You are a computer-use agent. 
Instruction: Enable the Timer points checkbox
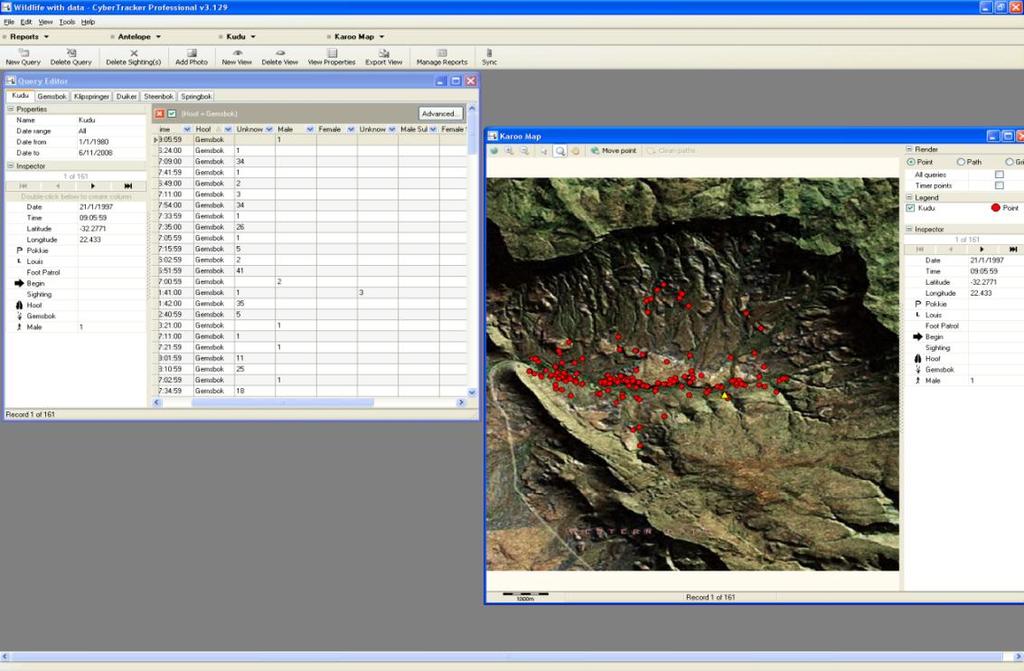point(999,186)
